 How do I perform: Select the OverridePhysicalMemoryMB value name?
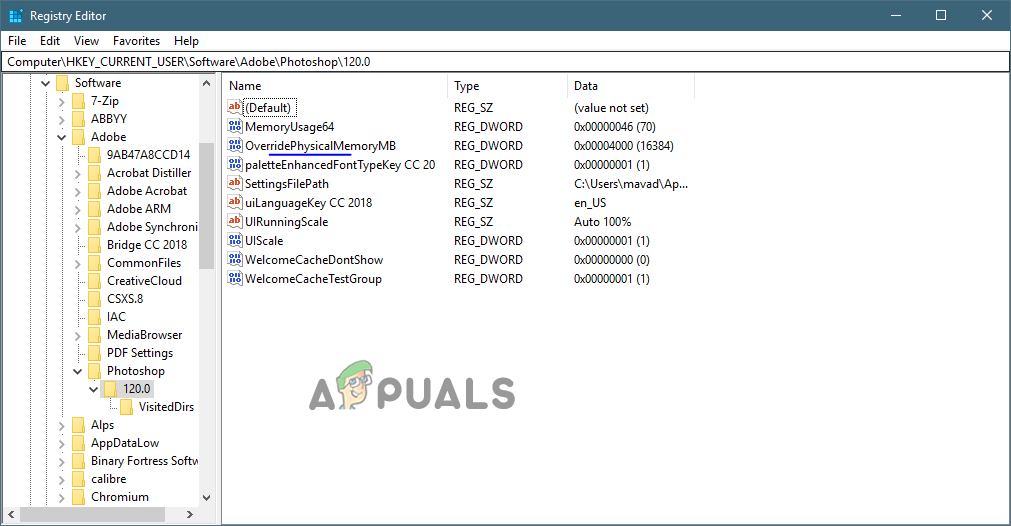tap(320, 146)
